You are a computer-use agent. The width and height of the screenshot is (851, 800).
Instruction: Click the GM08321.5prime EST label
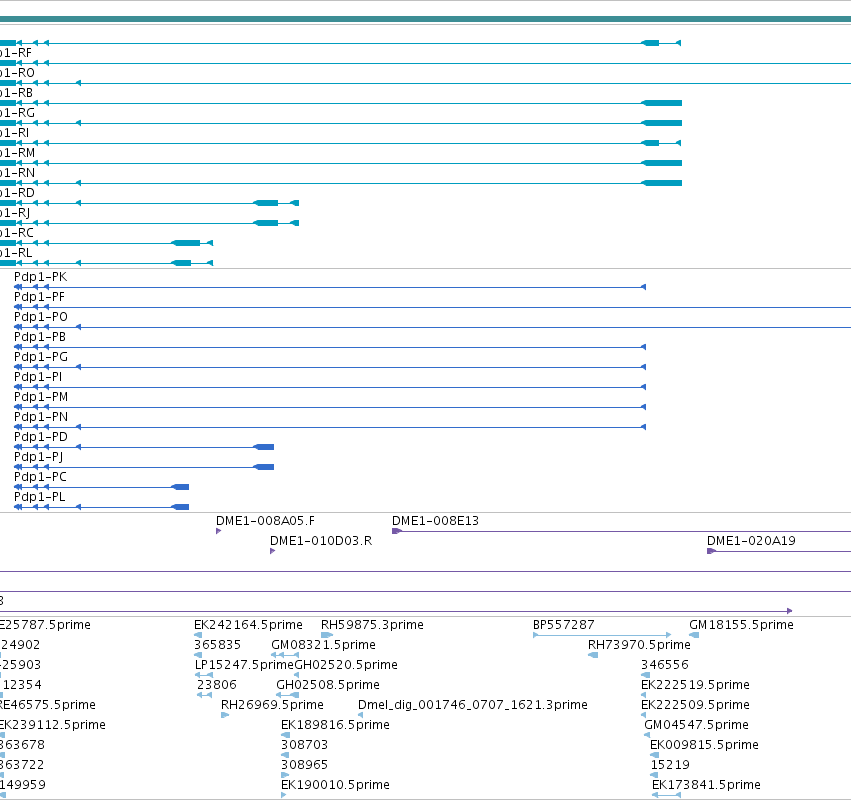coord(323,645)
